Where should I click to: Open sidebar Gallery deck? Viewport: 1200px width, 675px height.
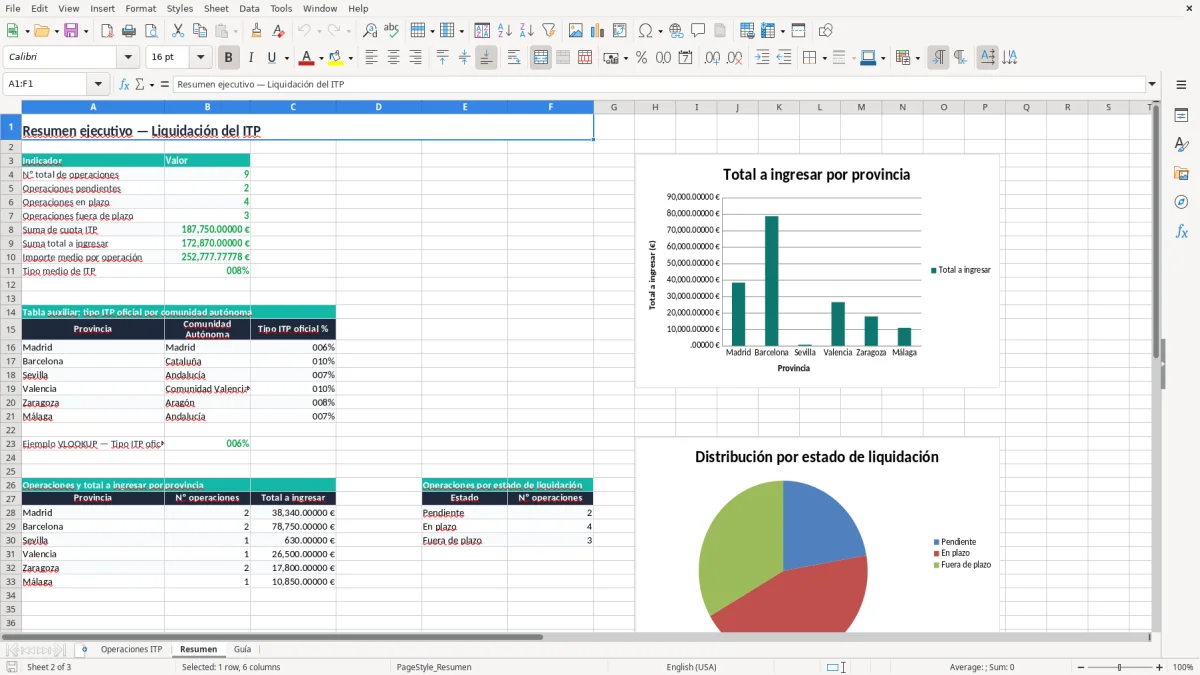pyautogui.click(x=1181, y=173)
